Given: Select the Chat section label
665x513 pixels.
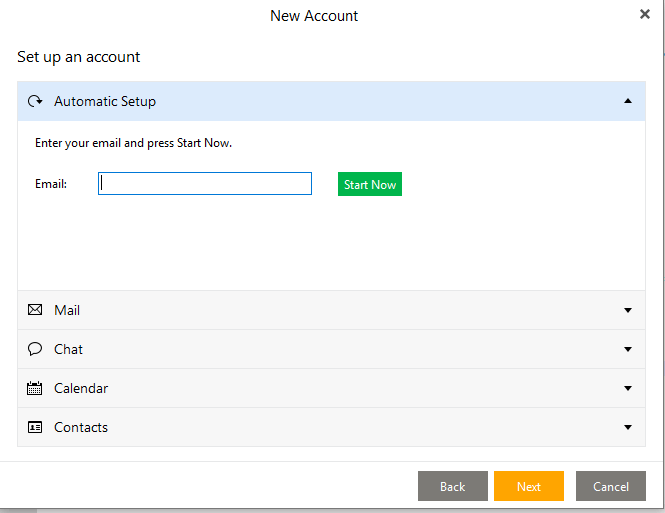Looking at the screenshot, I should (x=68, y=349).
